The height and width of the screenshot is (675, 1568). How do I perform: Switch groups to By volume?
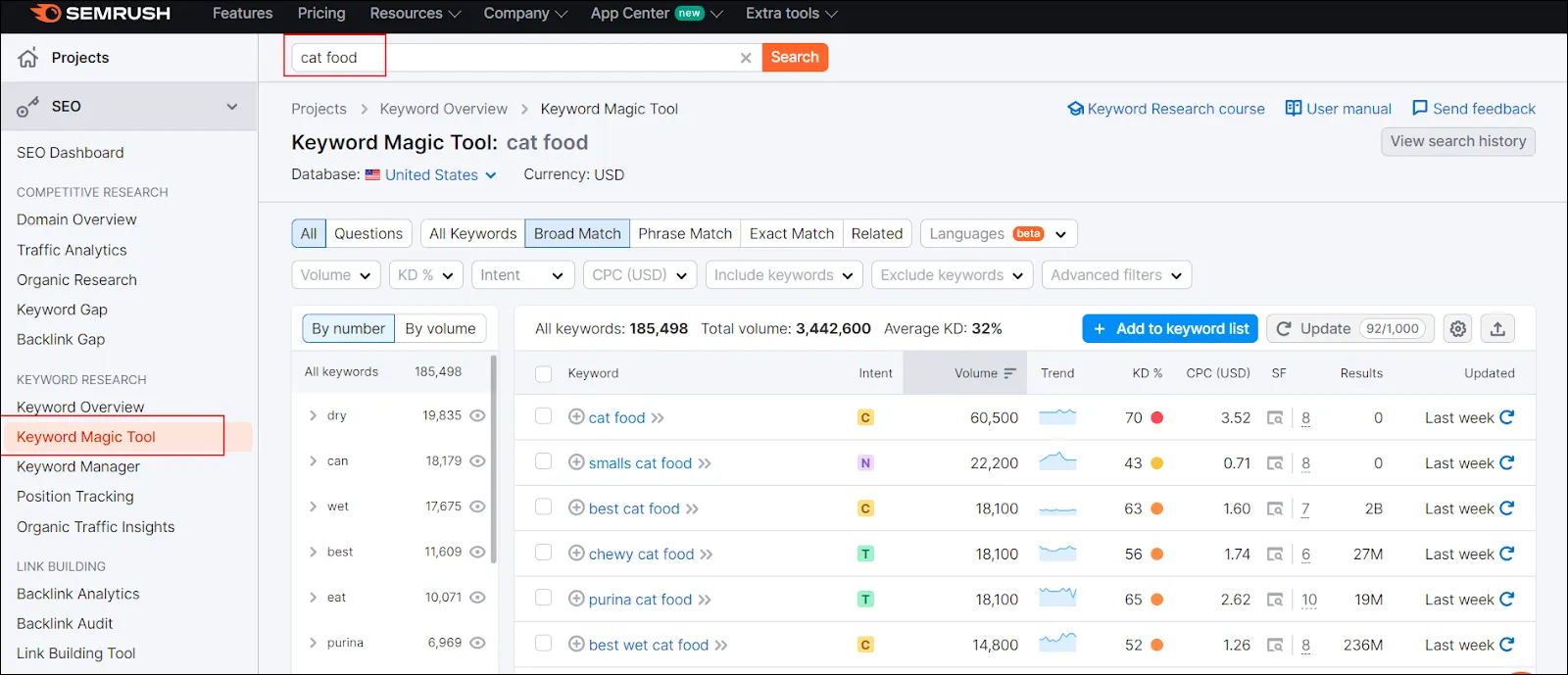tap(440, 329)
